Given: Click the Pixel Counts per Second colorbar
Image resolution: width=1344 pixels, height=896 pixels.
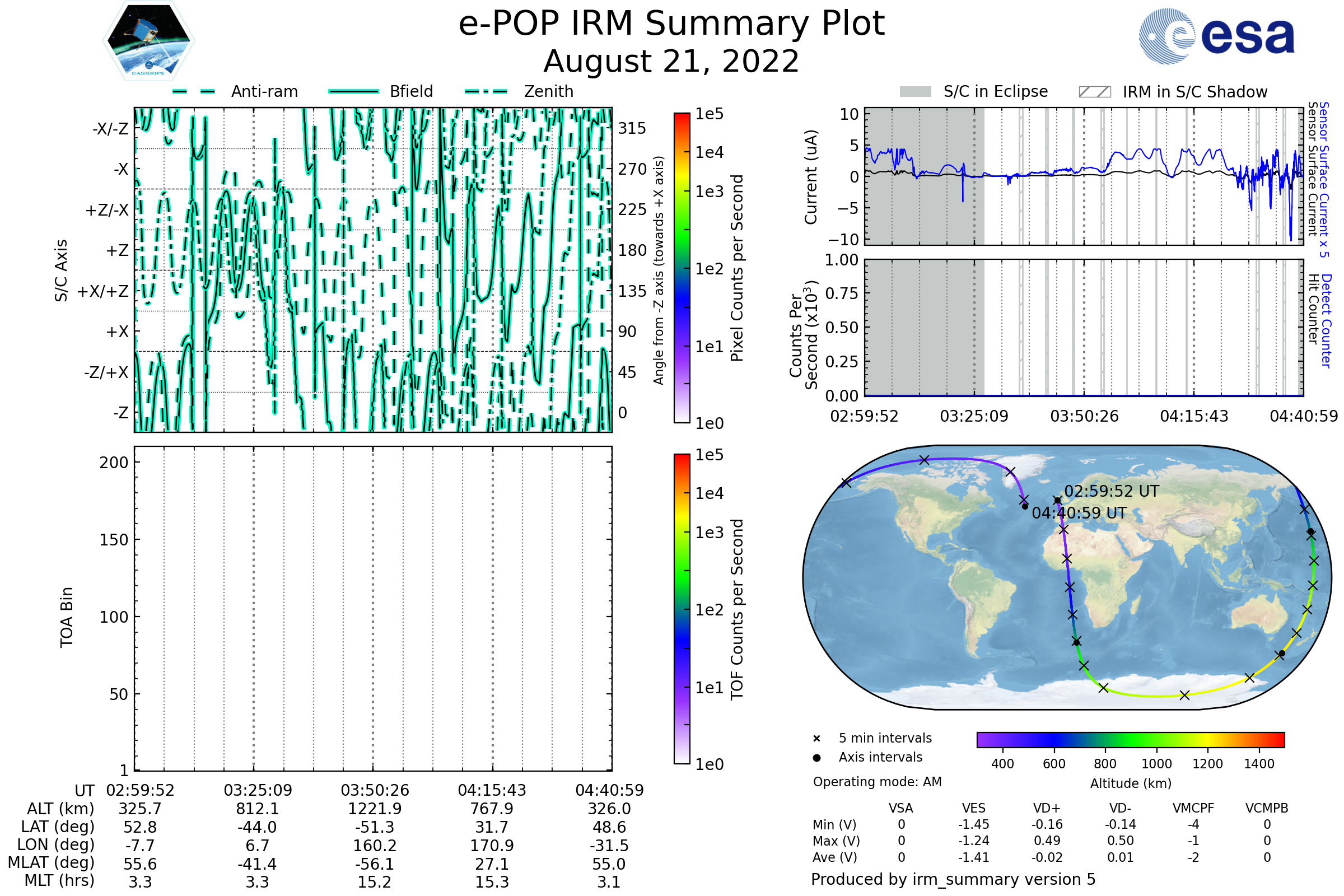Looking at the screenshot, I should coord(682,268).
